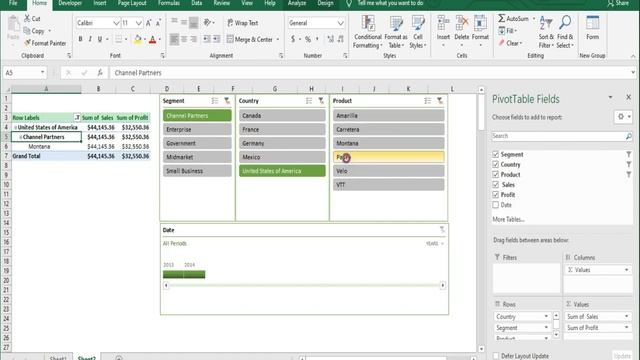640x360 pixels.
Task: Apply percent style format
Action: pos(308,39)
